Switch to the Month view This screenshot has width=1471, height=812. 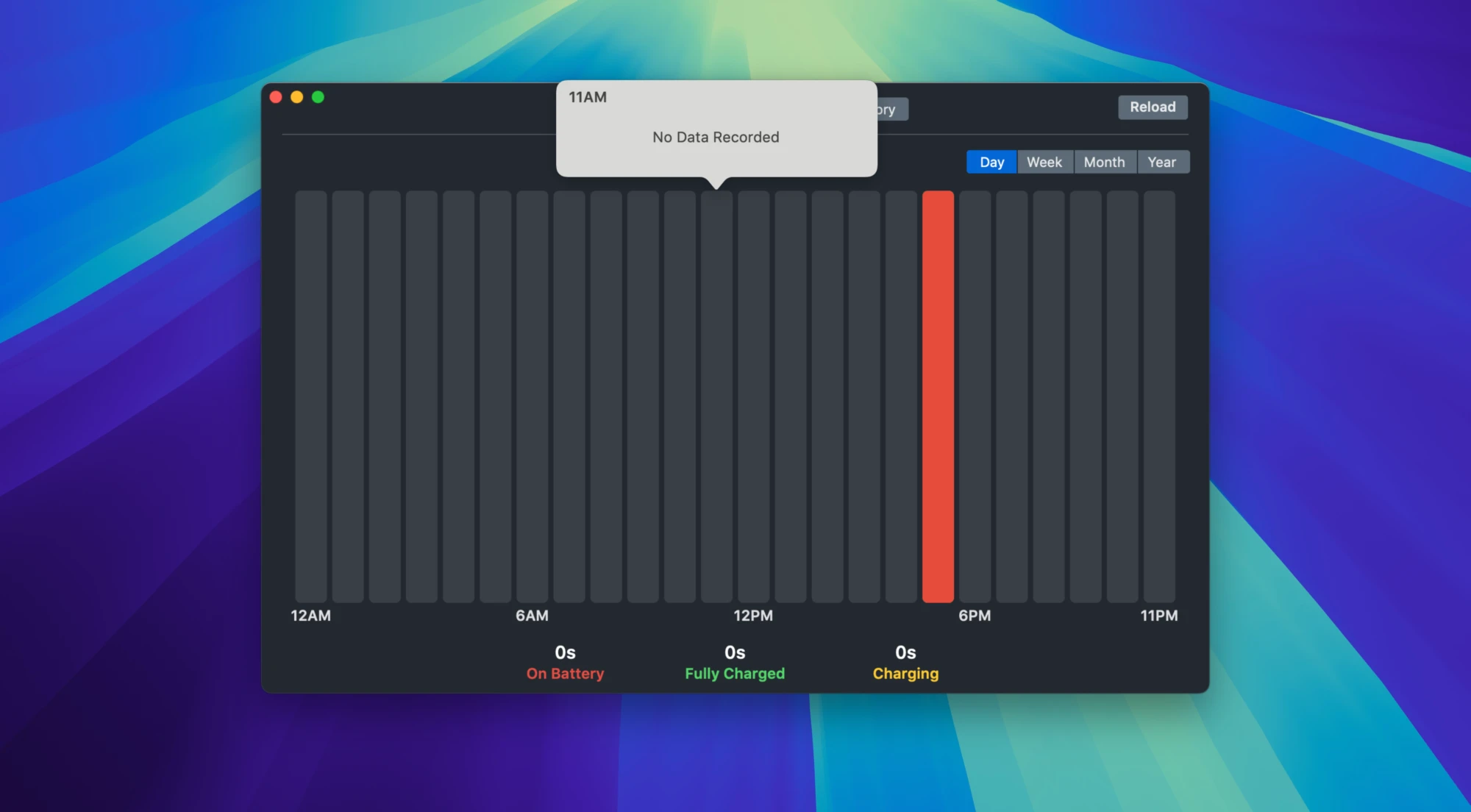[x=1104, y=163]
